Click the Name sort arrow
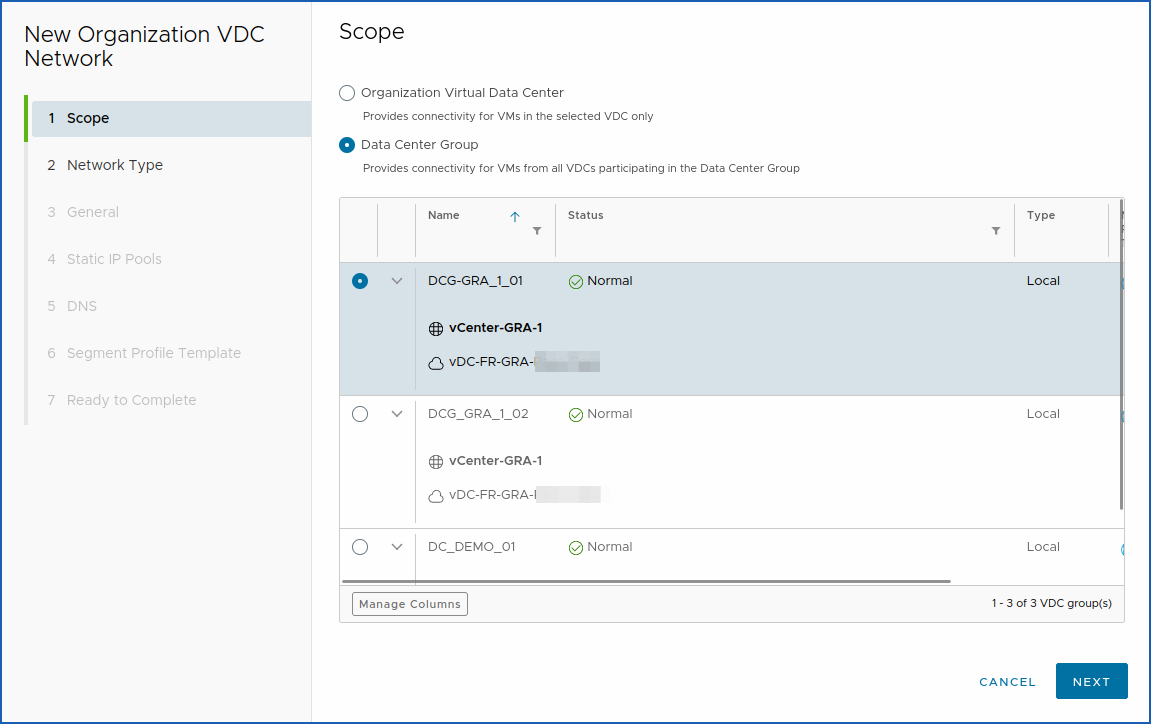 coord(513,215)
